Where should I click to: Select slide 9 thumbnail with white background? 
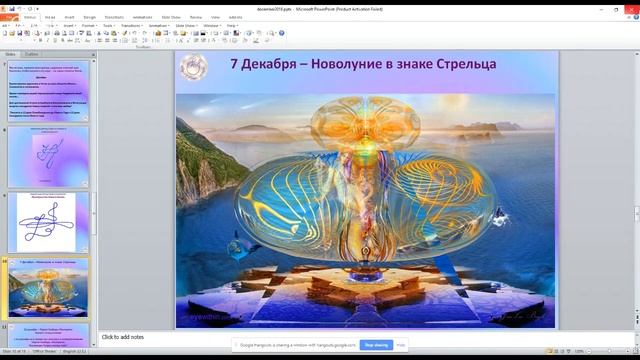48,222
